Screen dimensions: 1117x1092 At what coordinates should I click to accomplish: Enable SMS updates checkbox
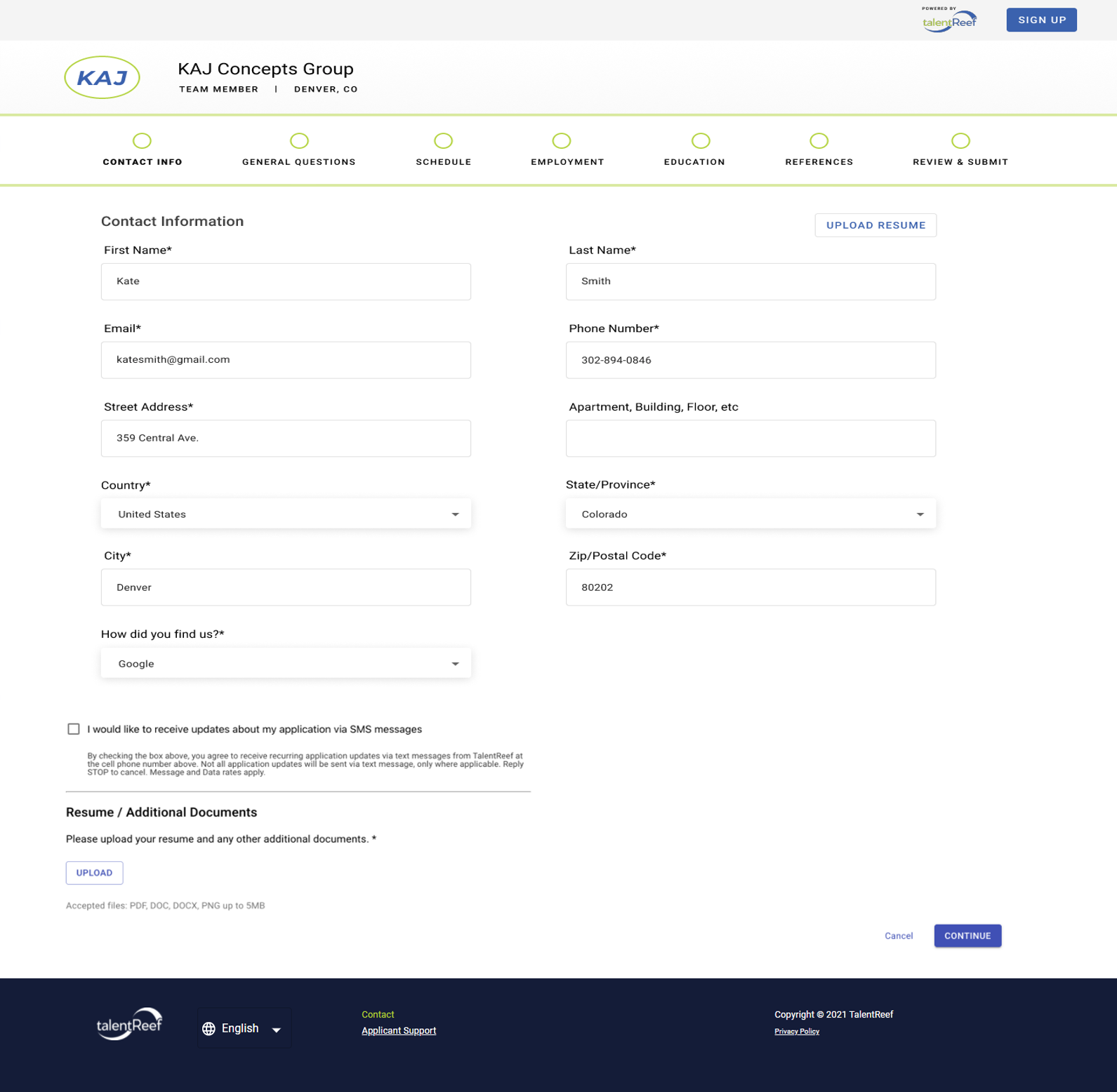(74, 729)
